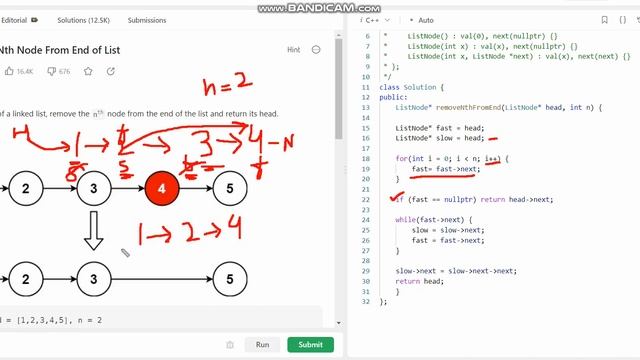
Task: Open the Editorial tab
Action: click(x=19, y=20)
